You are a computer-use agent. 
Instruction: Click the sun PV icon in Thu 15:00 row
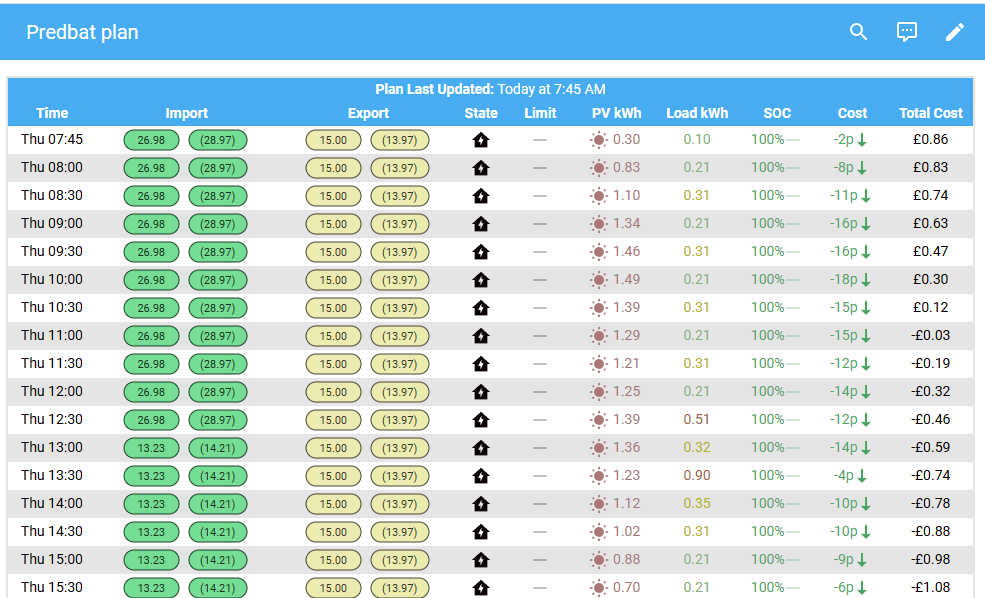pos(599,560)
